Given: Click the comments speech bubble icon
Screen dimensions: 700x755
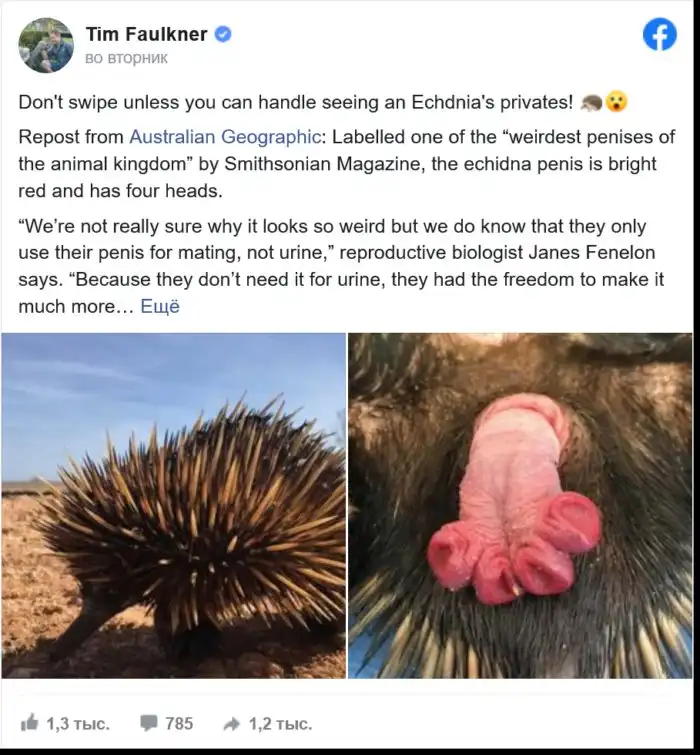Looking at the screenshot, I should [149, 723].
